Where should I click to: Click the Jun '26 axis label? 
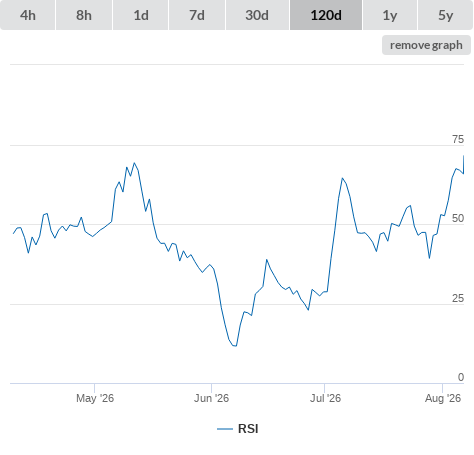click(211, 398)
